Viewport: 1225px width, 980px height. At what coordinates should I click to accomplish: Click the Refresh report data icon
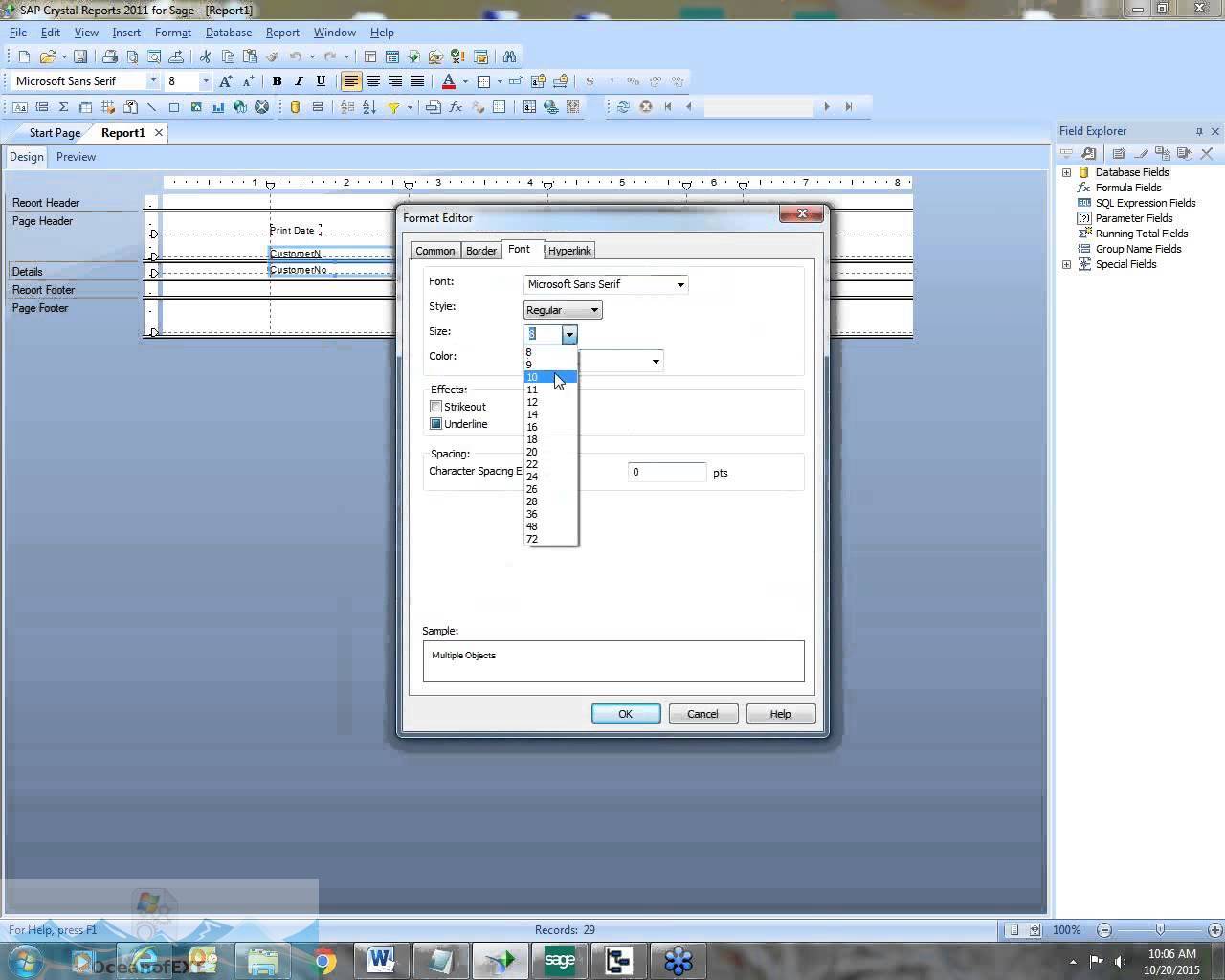pos(623,107)
